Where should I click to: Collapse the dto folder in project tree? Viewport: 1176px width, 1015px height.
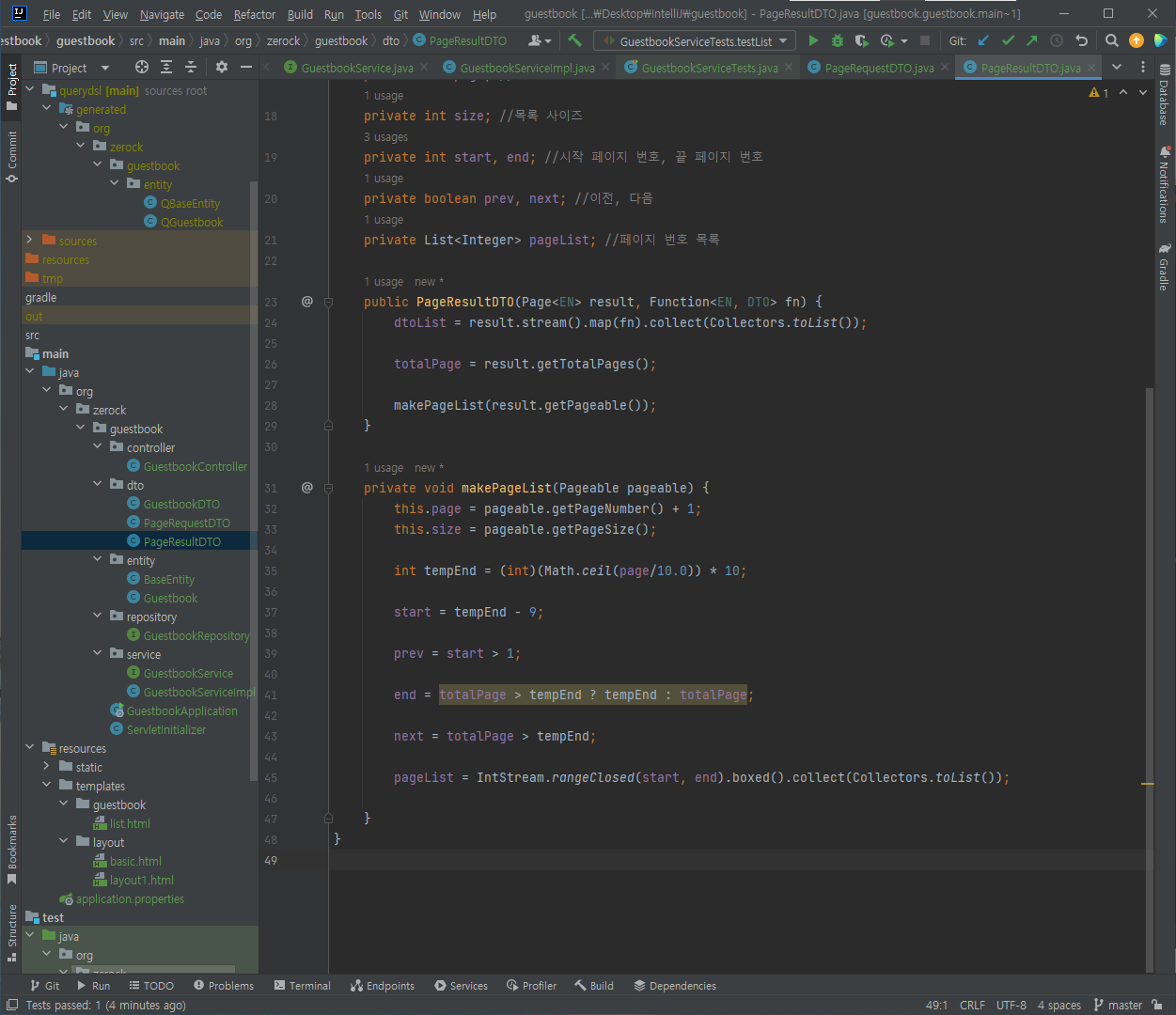(x=98, y=484)
